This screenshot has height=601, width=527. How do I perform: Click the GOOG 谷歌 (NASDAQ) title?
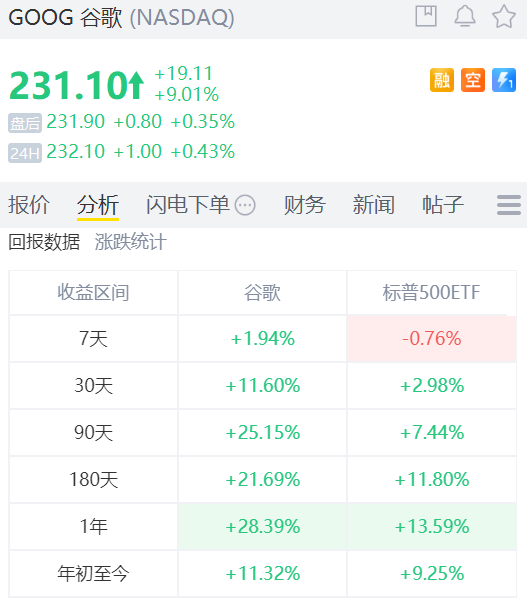click(121, 18)
